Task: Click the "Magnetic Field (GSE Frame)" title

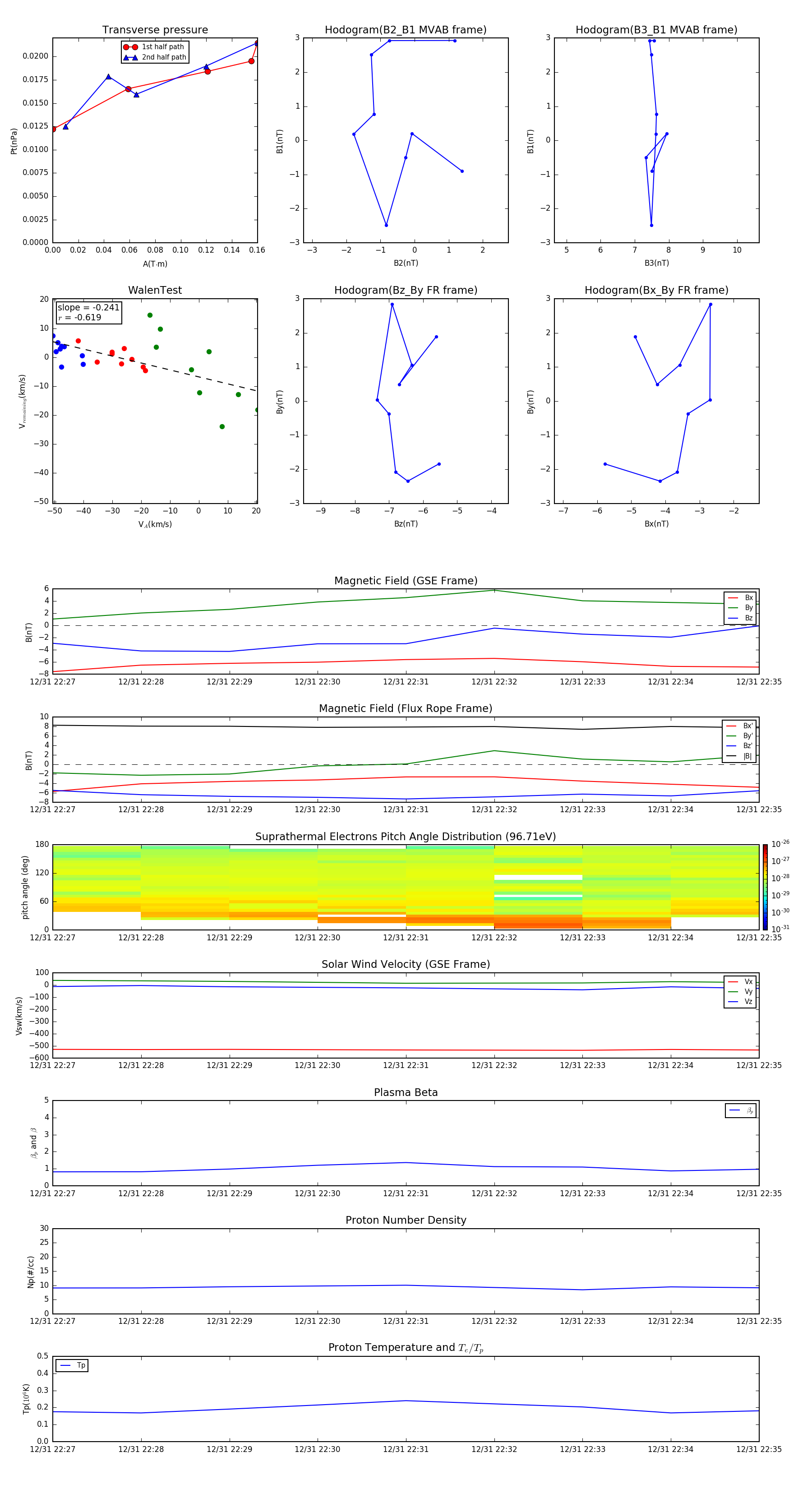Action: coord(406,581)
